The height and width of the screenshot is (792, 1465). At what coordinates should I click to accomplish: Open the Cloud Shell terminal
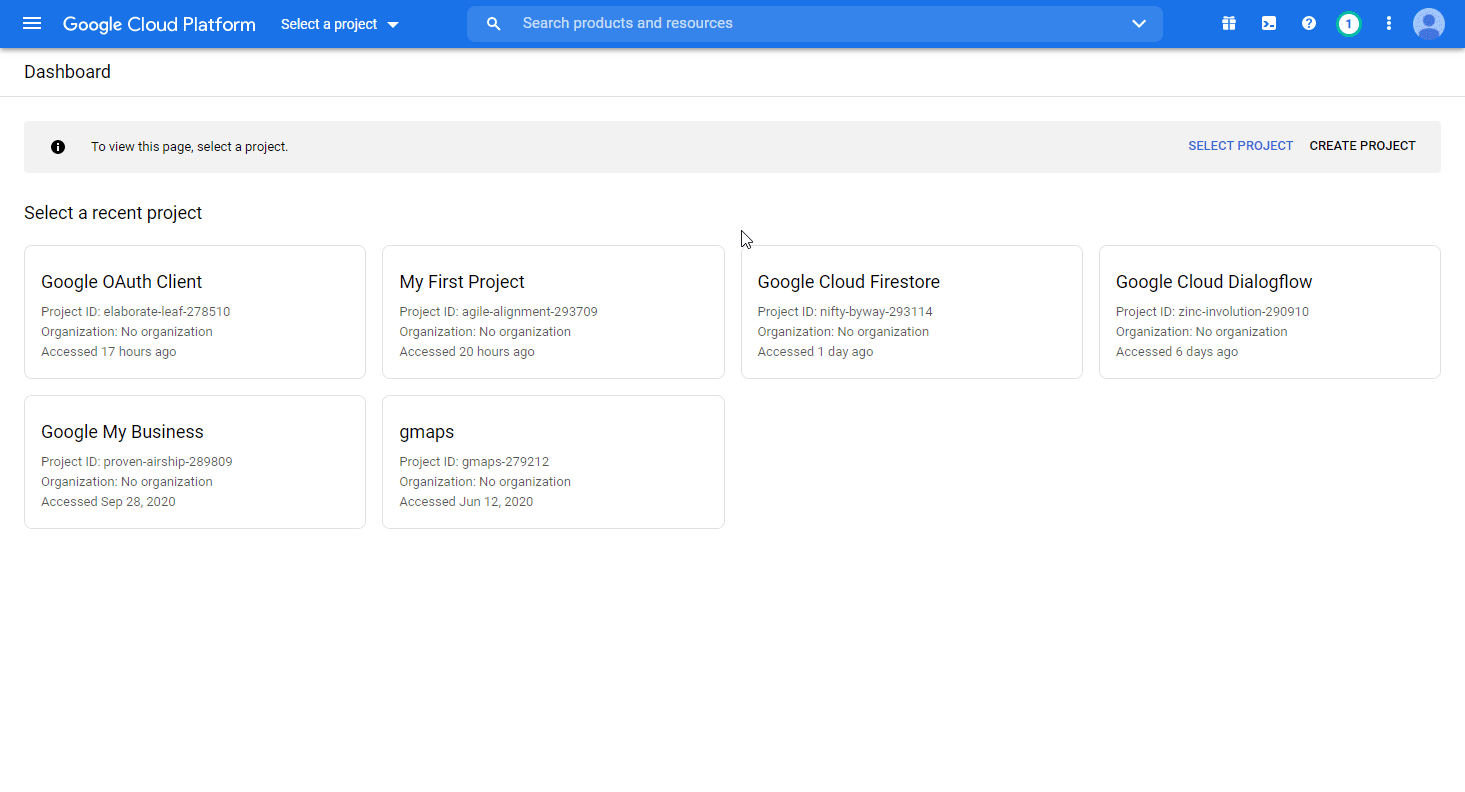point(1268,23)
